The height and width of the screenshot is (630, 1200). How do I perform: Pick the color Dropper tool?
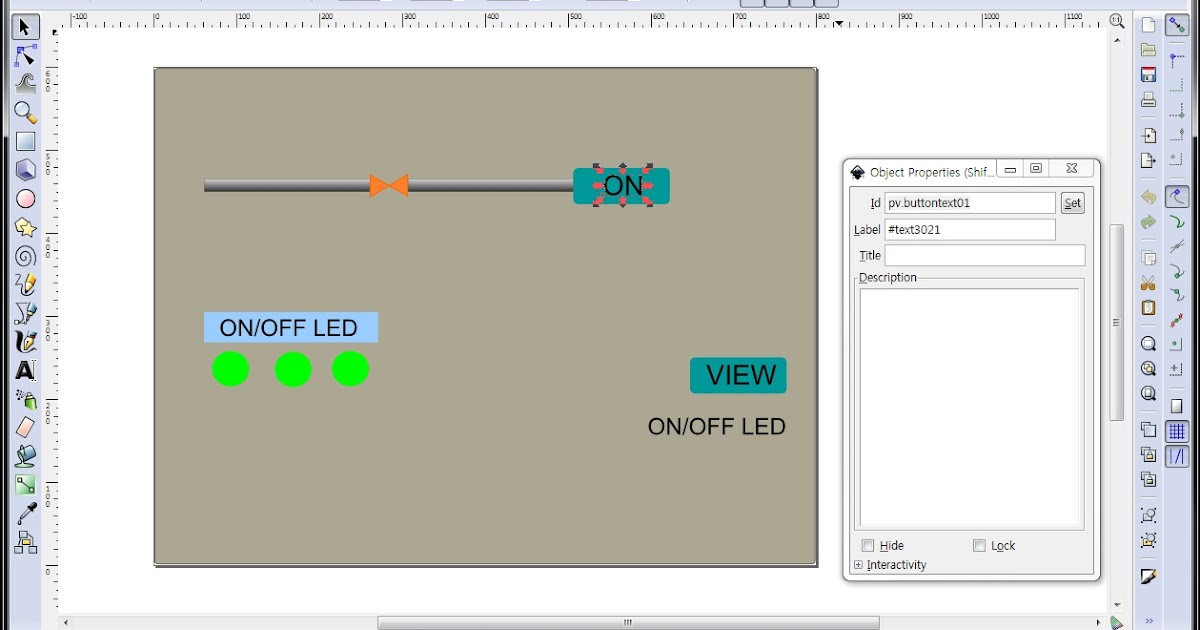(x=25, y=510)
